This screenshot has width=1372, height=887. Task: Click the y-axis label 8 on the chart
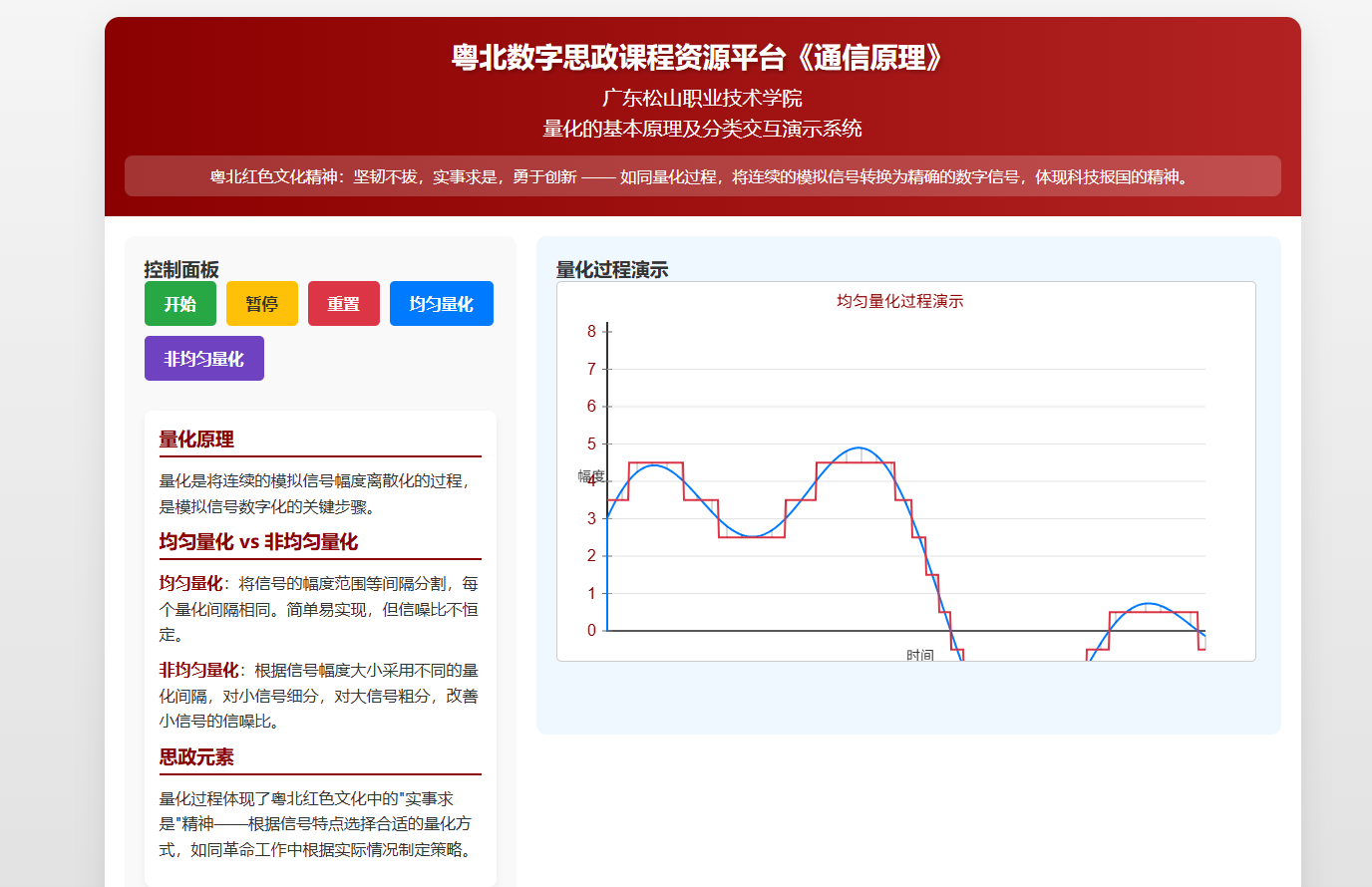tap(591, 332)
